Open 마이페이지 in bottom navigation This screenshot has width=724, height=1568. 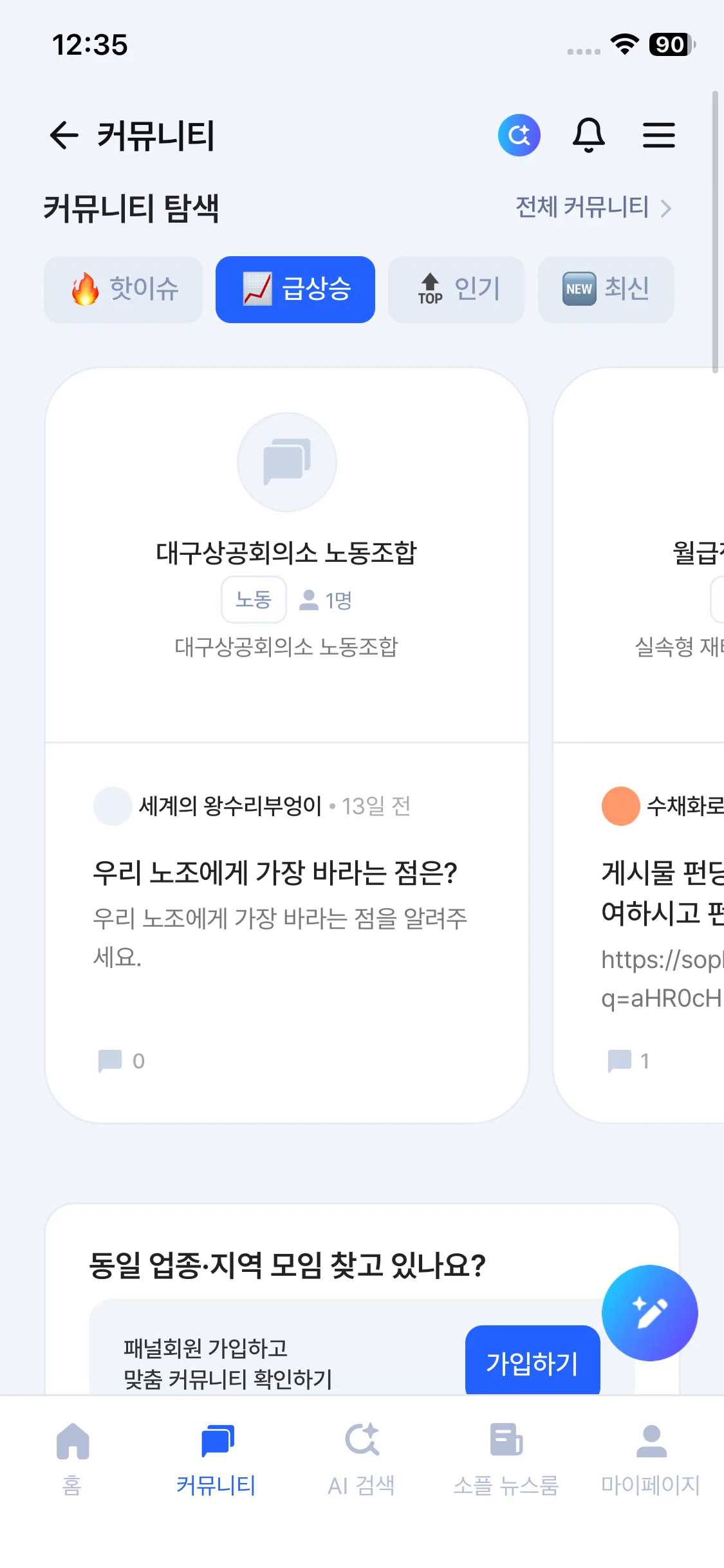(650, 1458)
